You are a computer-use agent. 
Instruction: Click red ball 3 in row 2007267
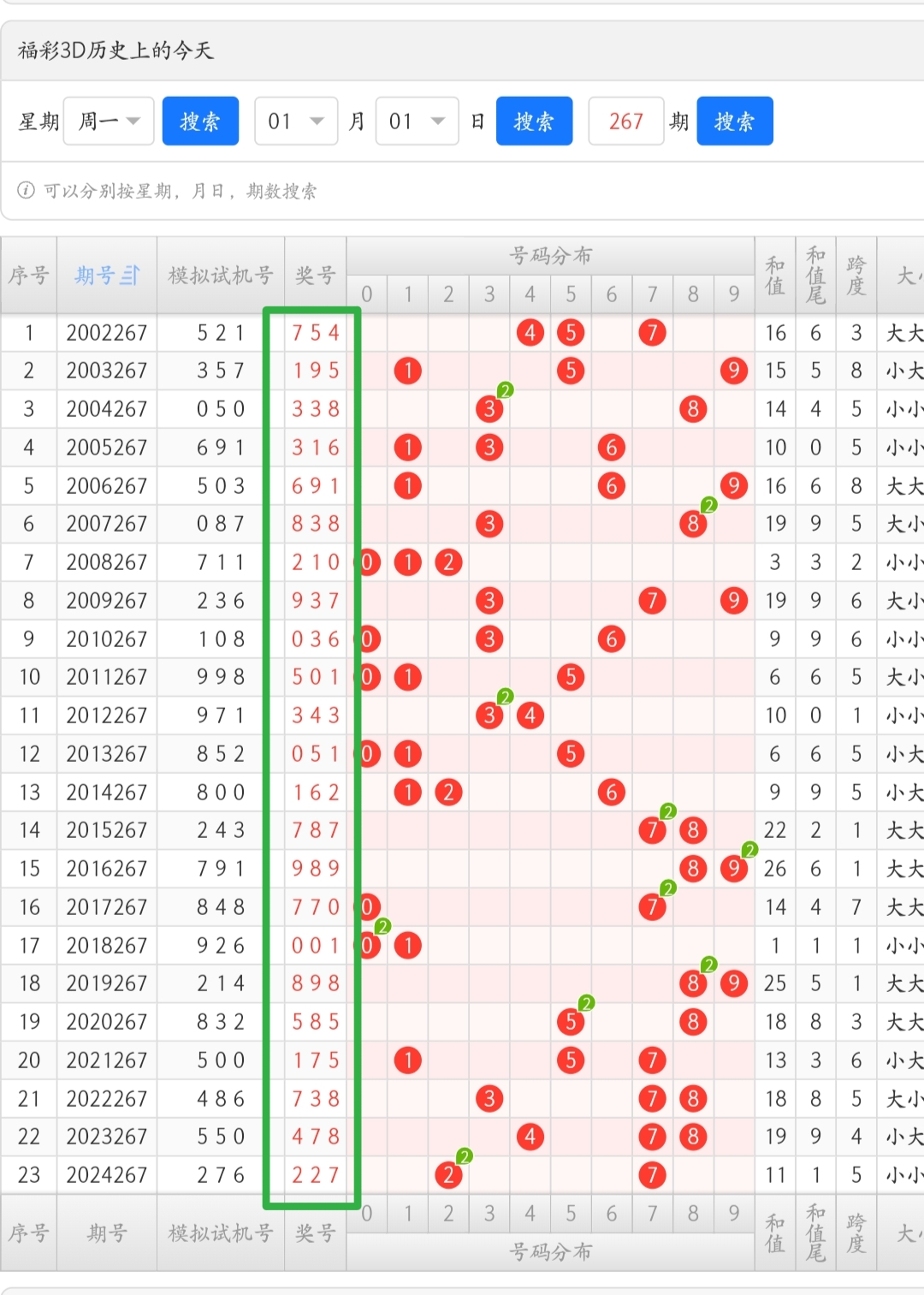[x=489, y=524]
